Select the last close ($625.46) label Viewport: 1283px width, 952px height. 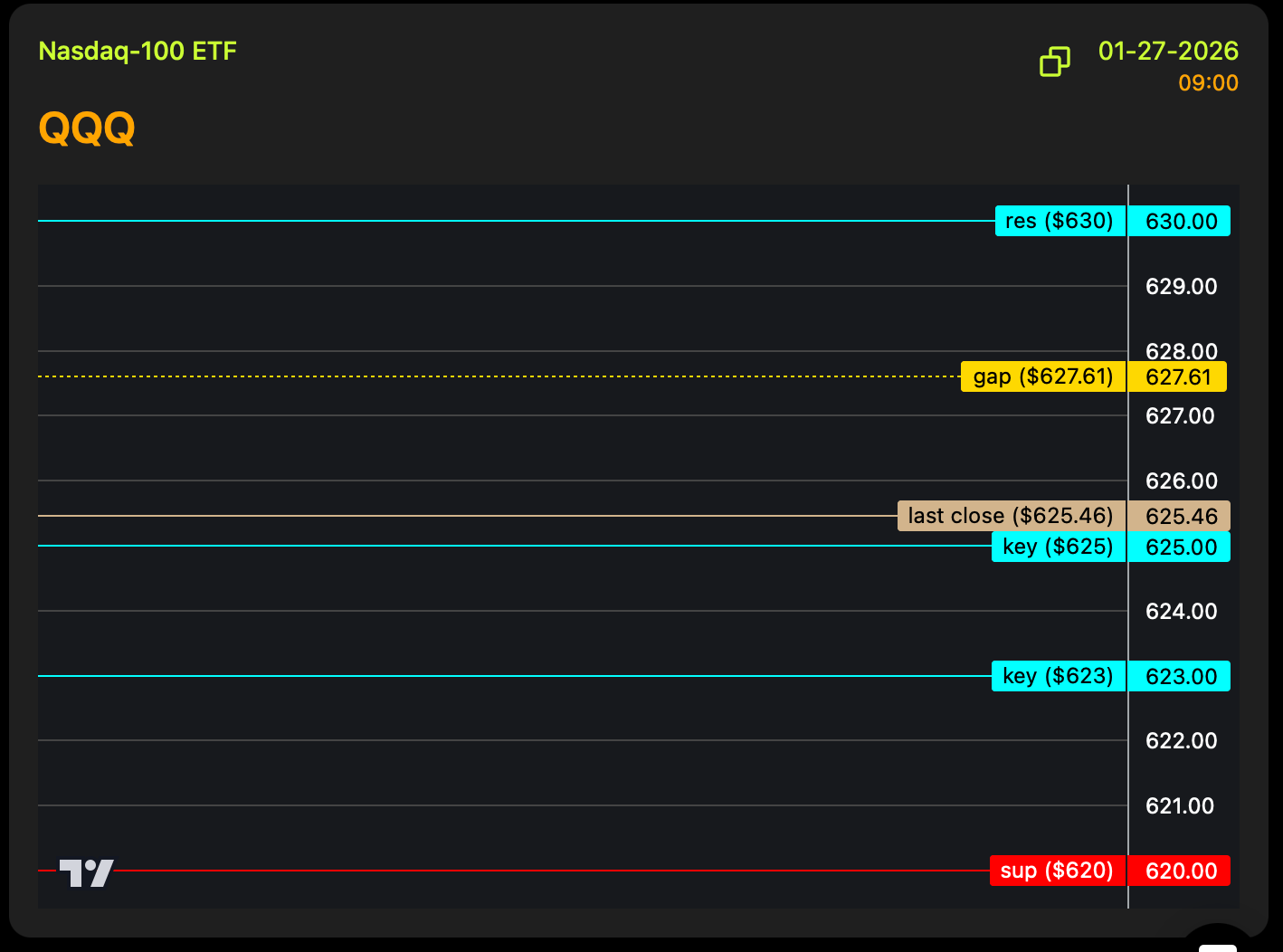pyautogui.click(x=1011, y=516)
